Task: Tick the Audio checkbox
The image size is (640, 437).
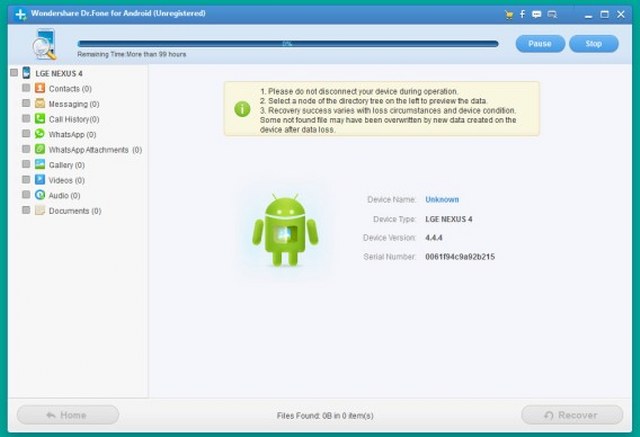Action: (26, 195)
